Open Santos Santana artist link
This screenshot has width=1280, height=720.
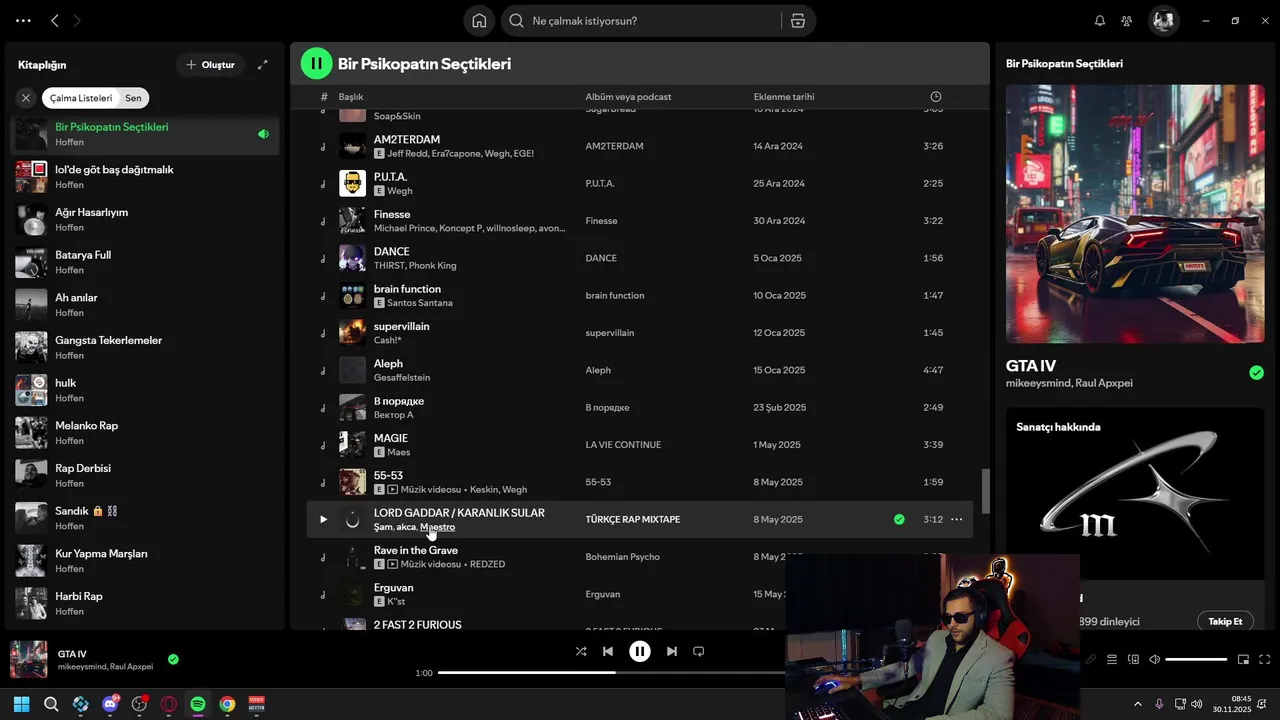click(420, 303)
